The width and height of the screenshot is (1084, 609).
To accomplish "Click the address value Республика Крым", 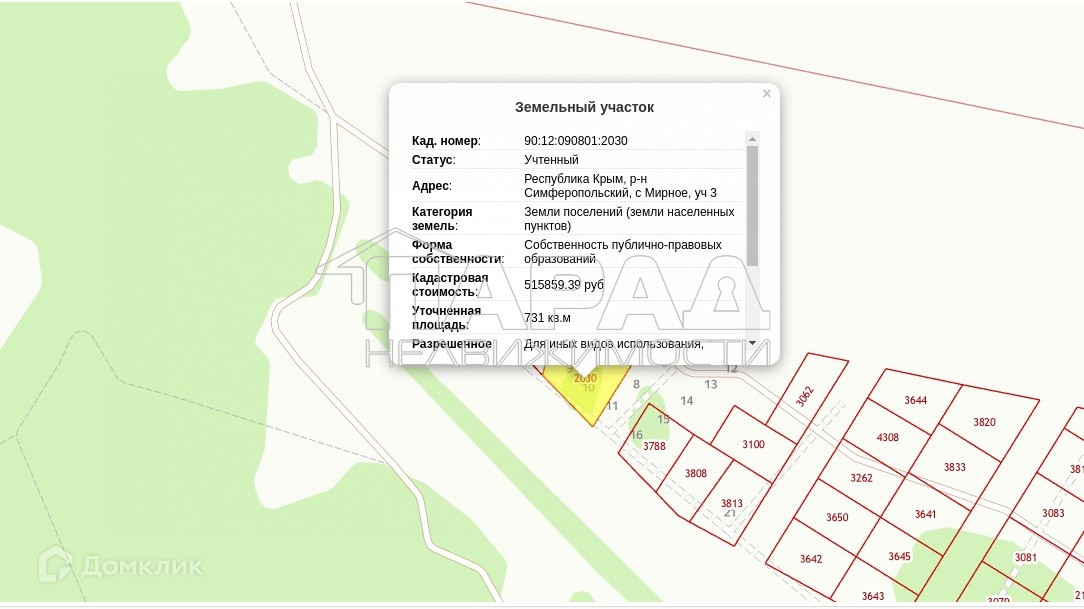I will pos(620,186).
